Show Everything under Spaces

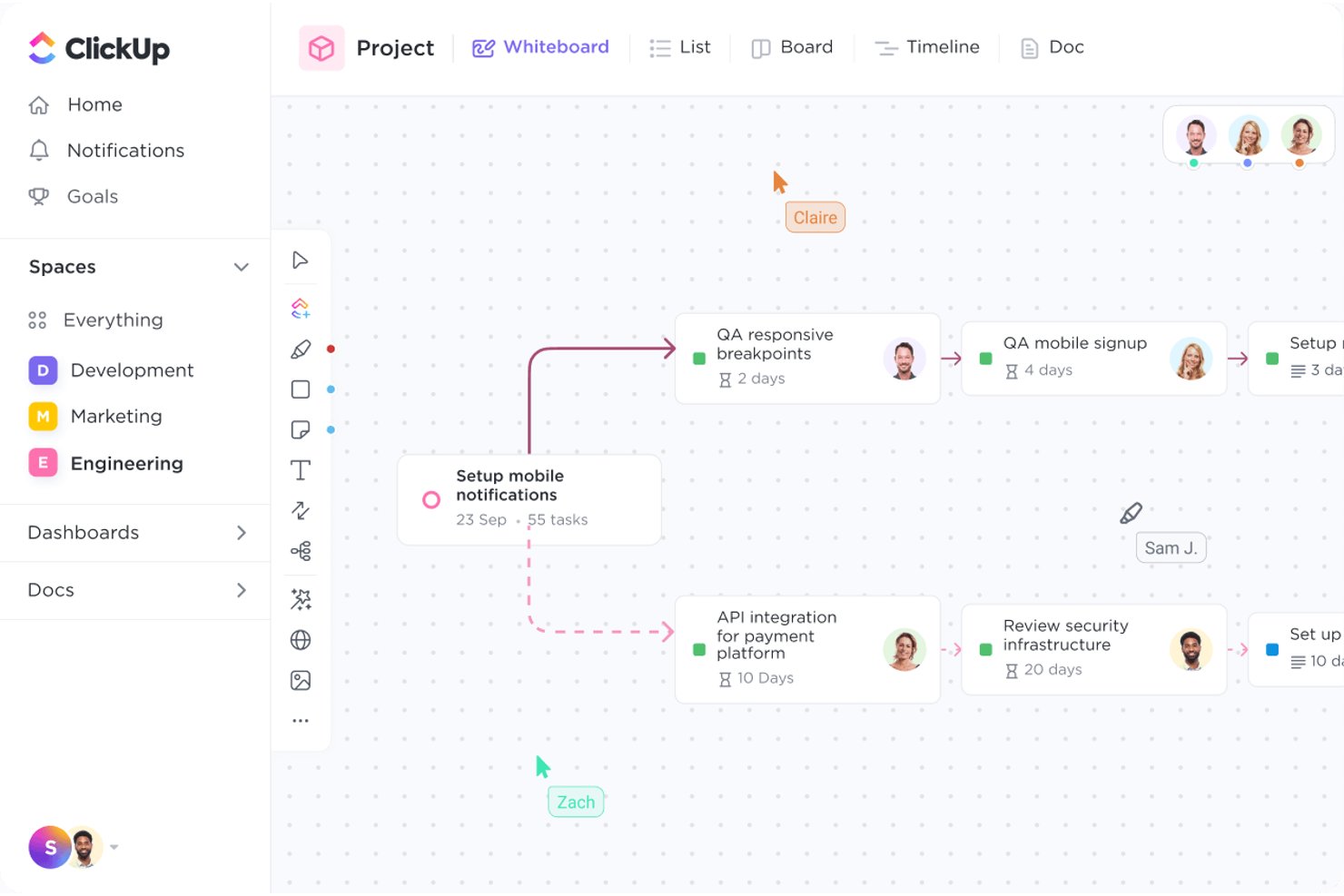[96, 320]
